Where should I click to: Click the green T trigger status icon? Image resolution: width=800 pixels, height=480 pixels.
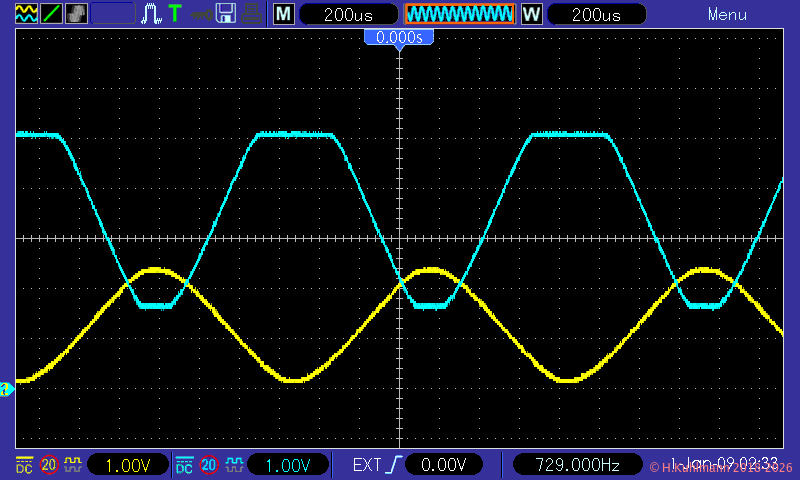(x=176, y=14)
